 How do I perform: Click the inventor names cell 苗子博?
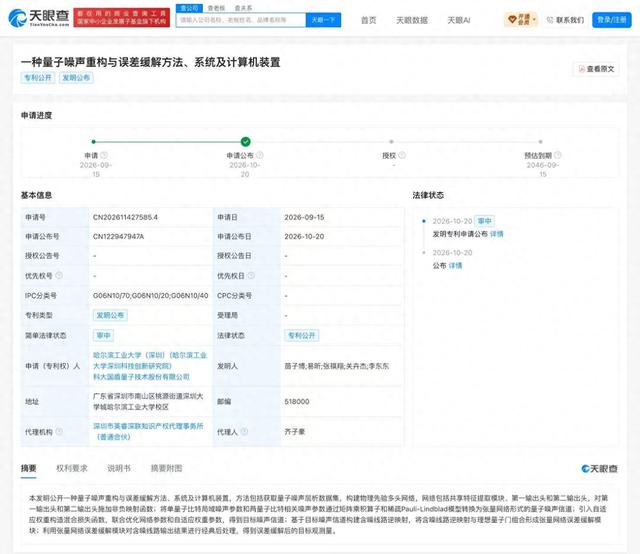pyautogui.click(x=336, y=366)
